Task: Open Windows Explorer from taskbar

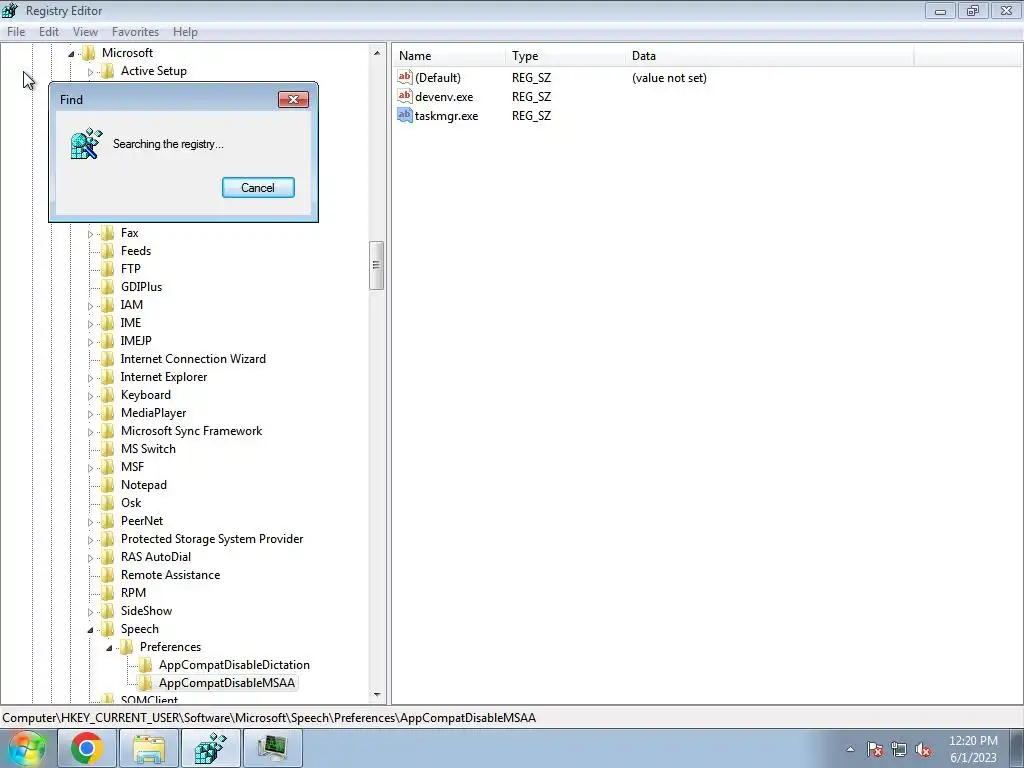Action: pos(149,748)
